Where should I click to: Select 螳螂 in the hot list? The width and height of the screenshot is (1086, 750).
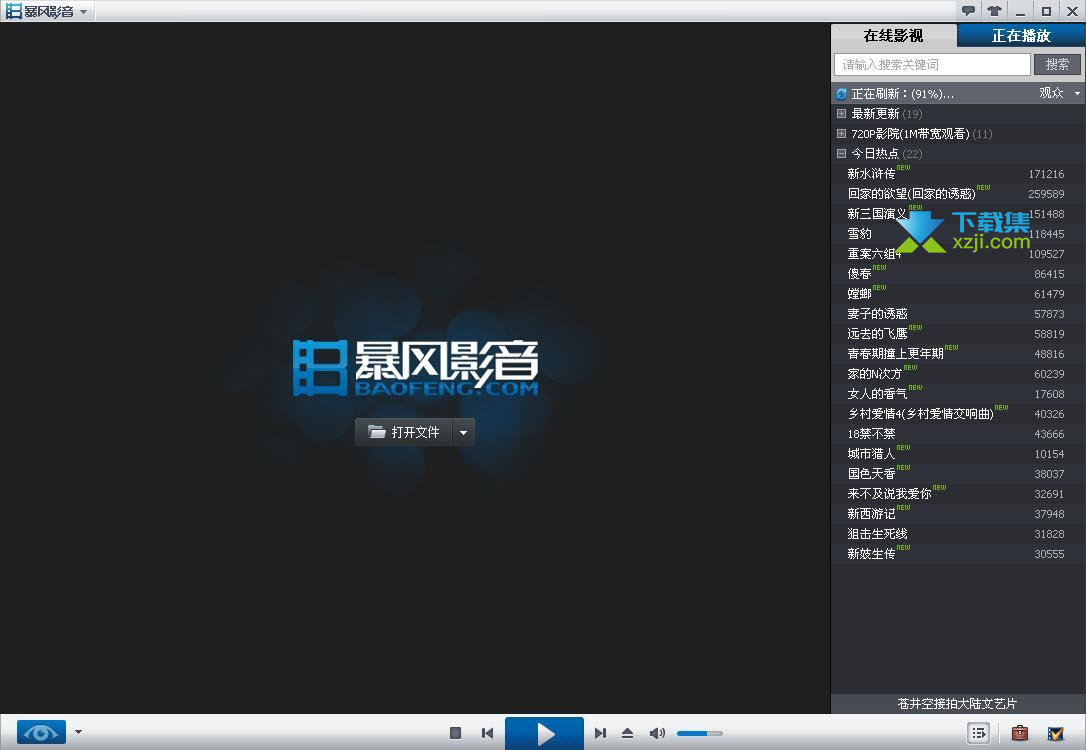coord(860,294)
